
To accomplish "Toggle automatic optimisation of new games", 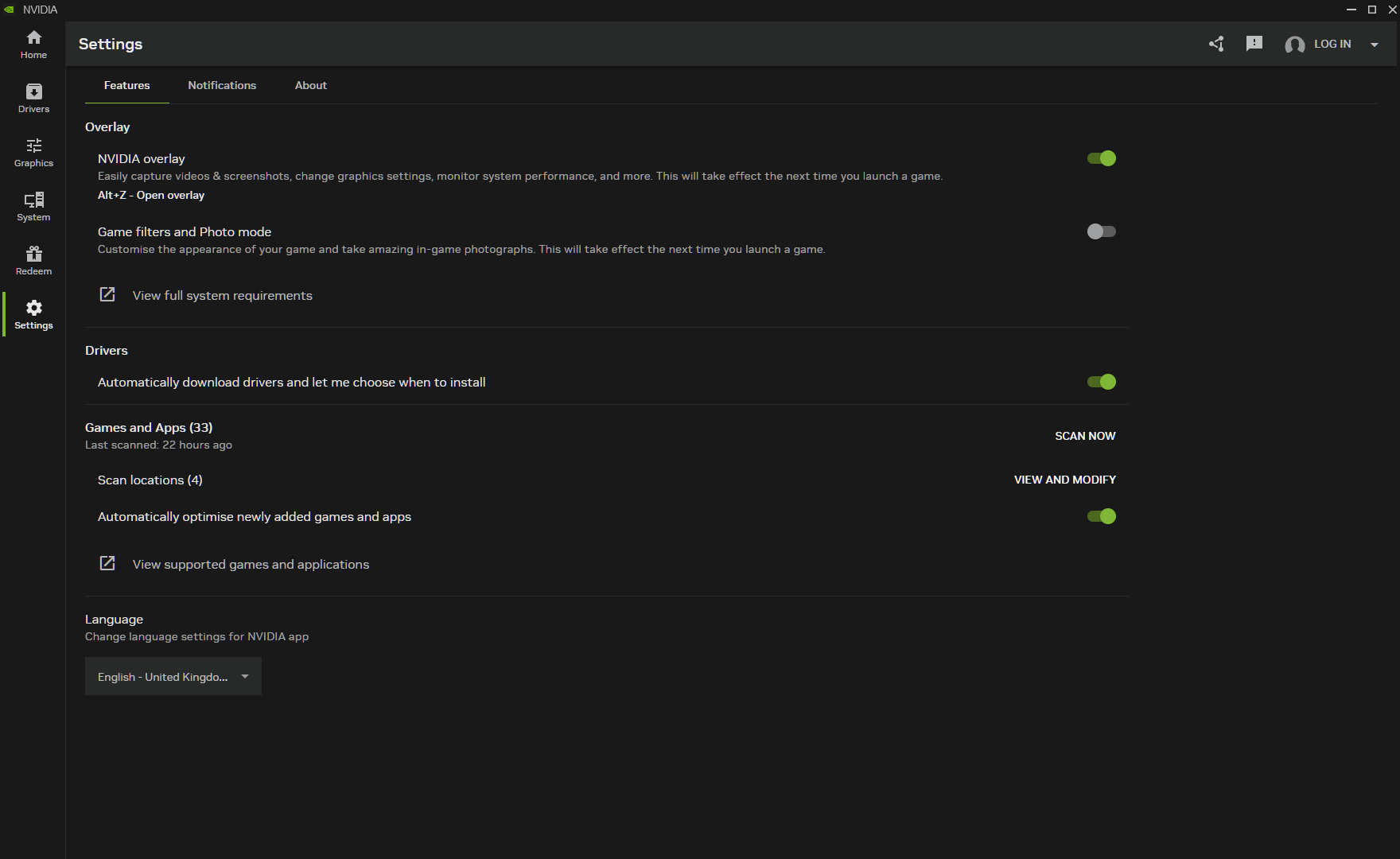I will tap(1102, 516).
